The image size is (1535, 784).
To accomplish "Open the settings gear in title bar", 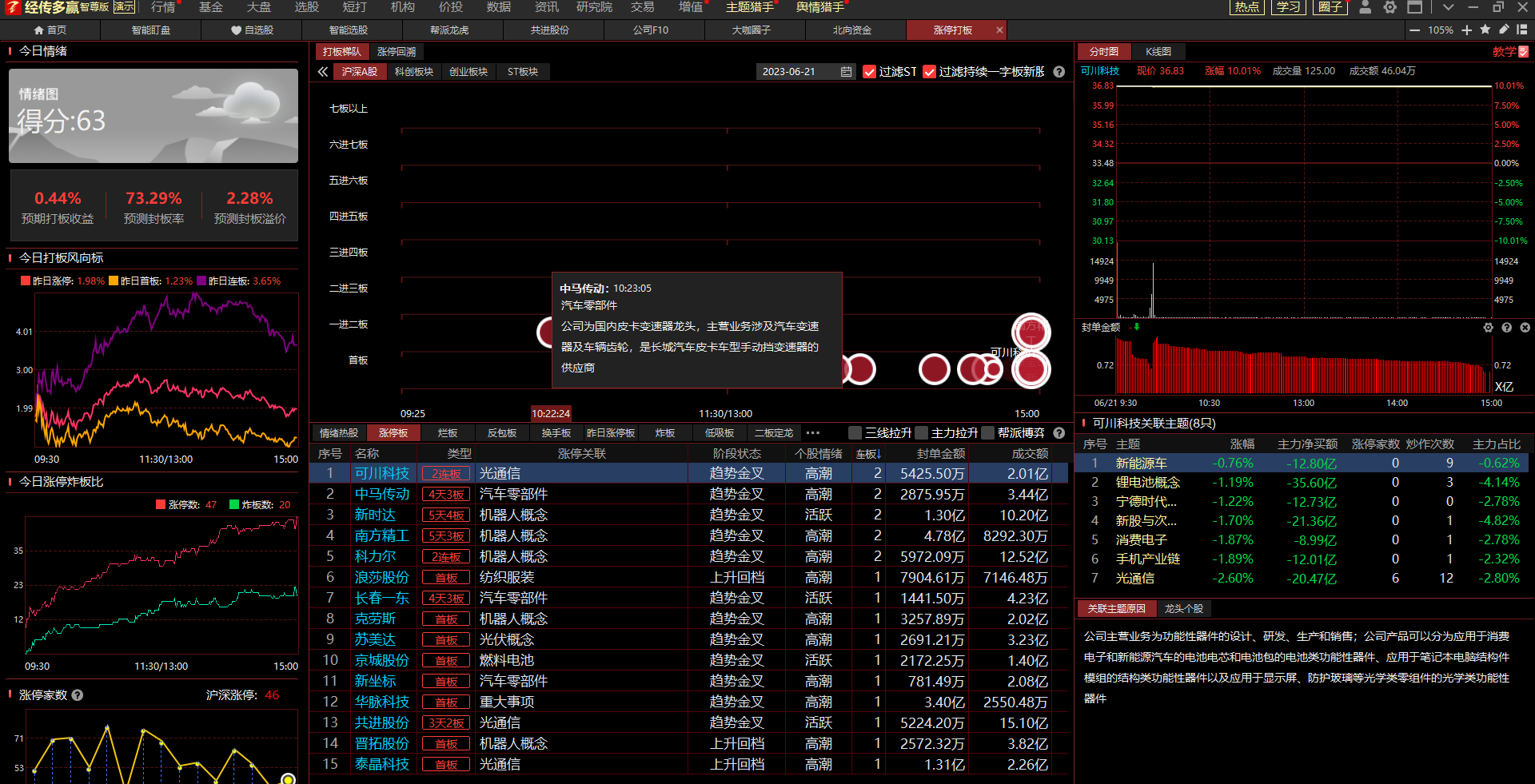I will pyautogui.click(x=1390, y=7).
